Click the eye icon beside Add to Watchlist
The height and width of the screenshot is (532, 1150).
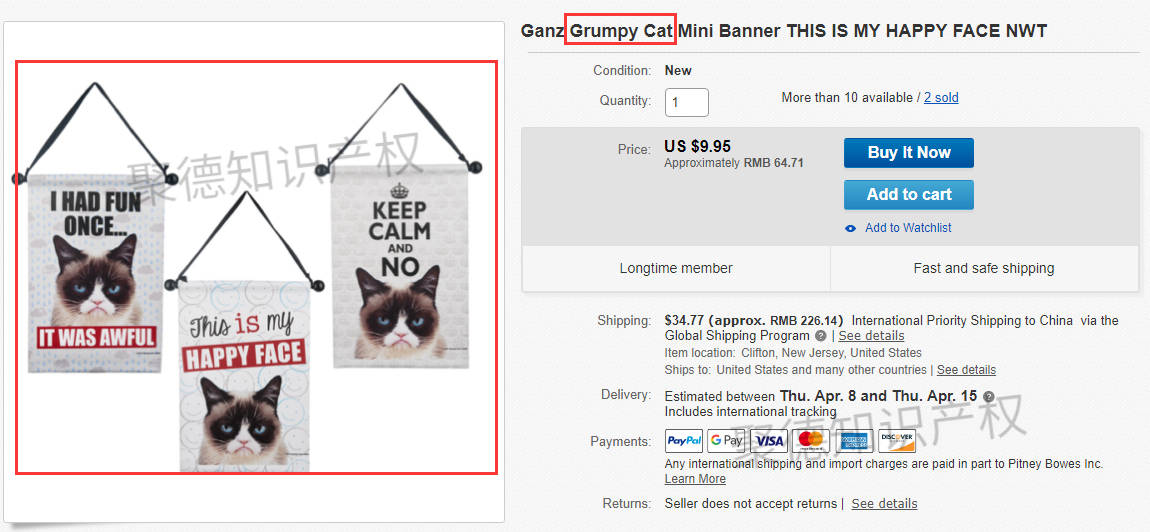pos(851,228)
